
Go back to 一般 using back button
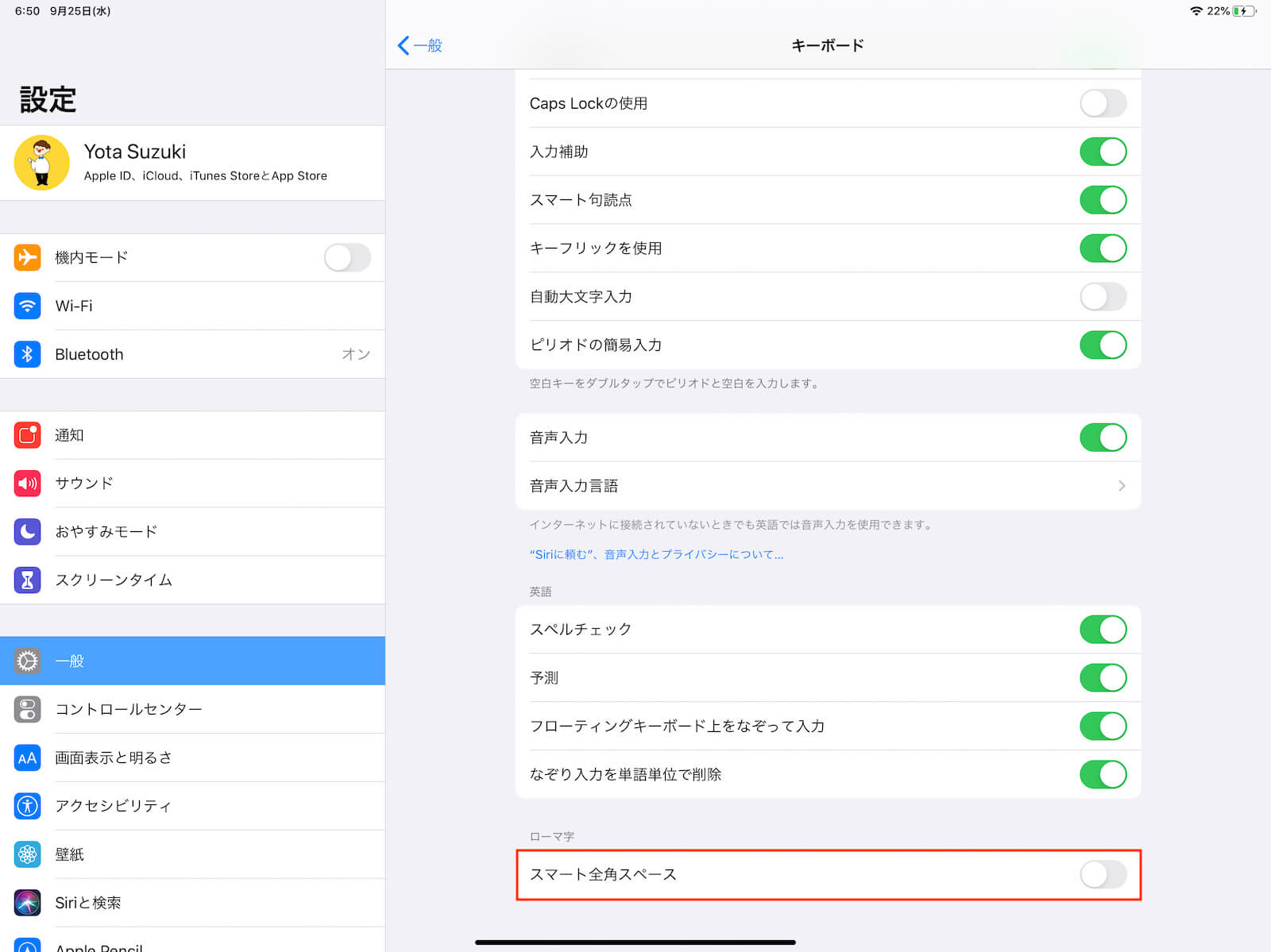419,45
